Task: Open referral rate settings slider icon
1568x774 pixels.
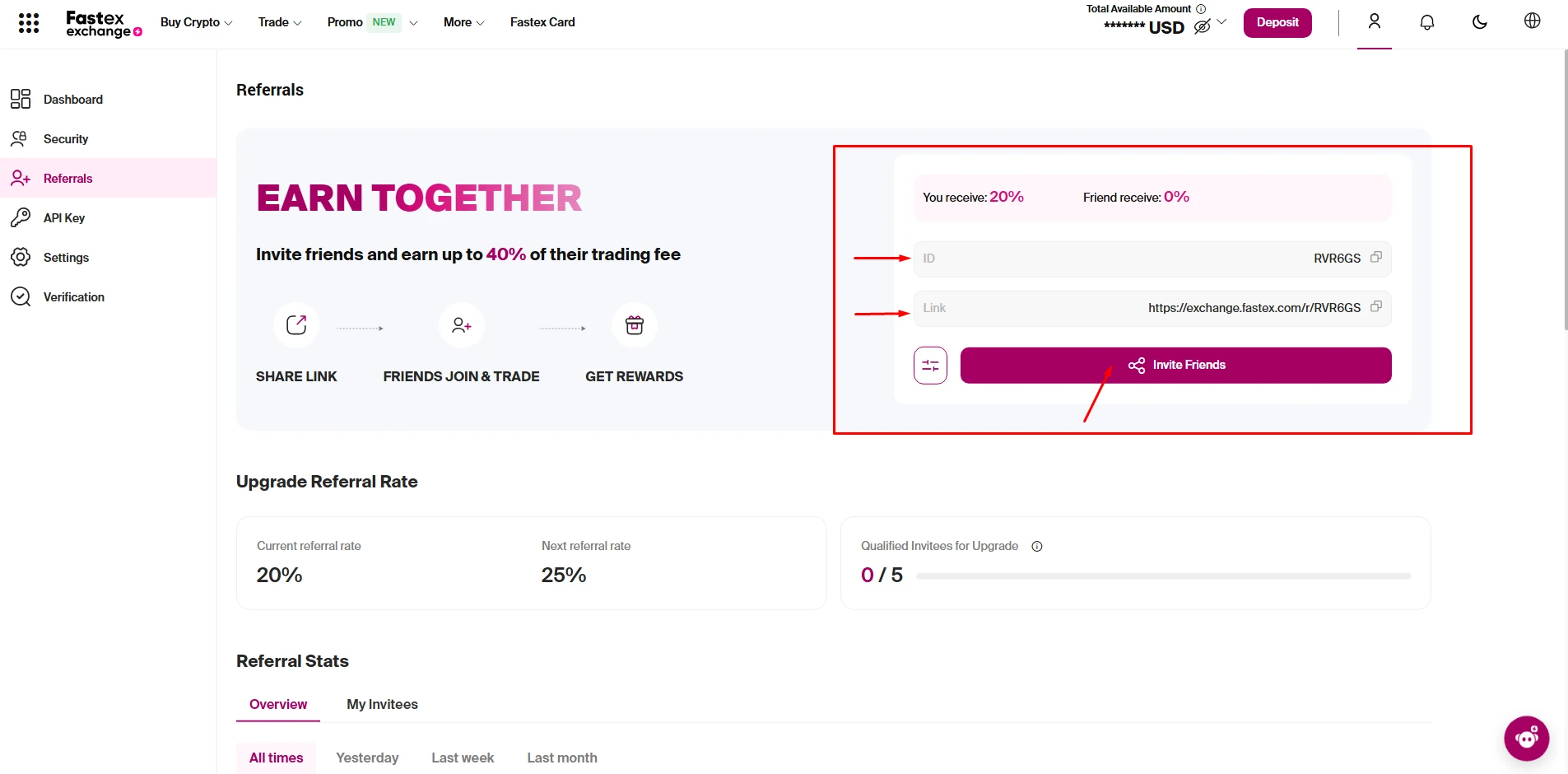Action: click(x=930, y=366)
